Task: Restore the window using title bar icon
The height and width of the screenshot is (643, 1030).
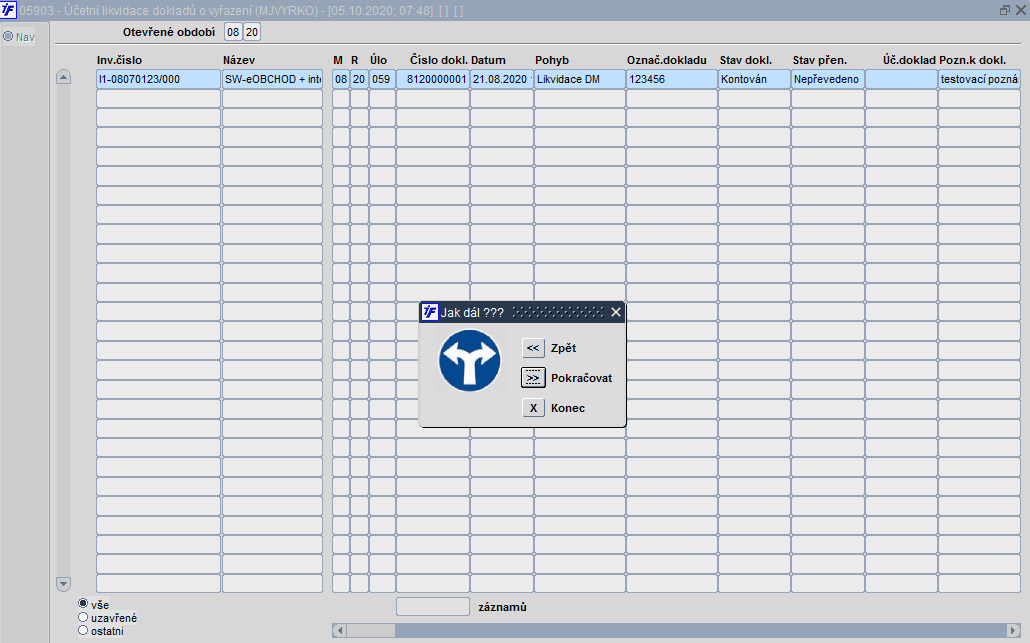Action: (x=1004, y=10)
